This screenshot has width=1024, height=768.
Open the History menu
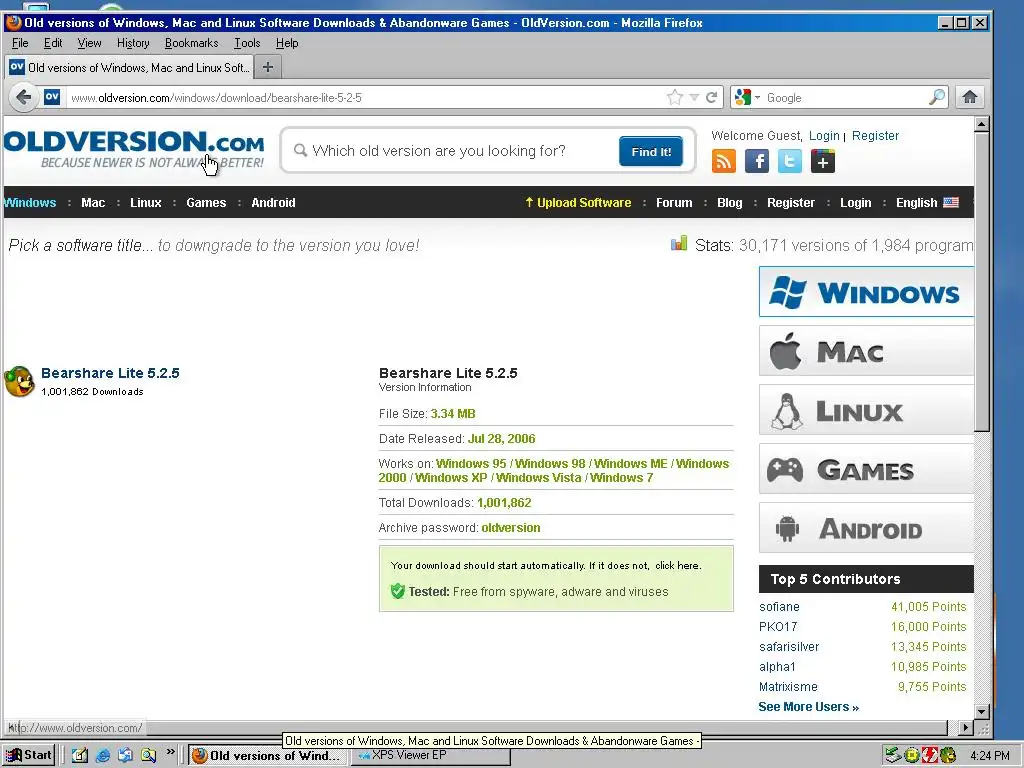click(x=133, y=43)
